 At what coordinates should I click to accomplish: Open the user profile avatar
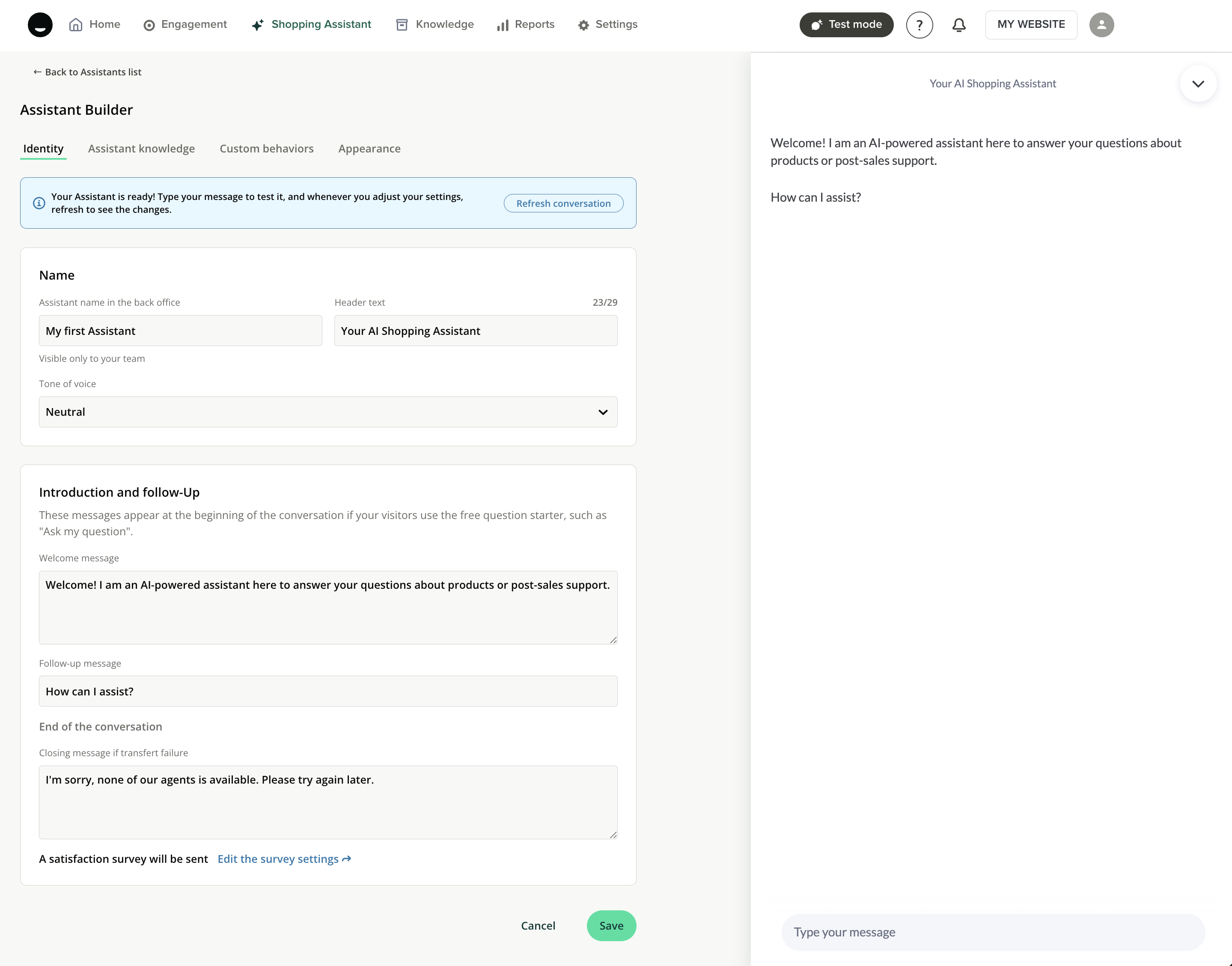pos(1101,25)
